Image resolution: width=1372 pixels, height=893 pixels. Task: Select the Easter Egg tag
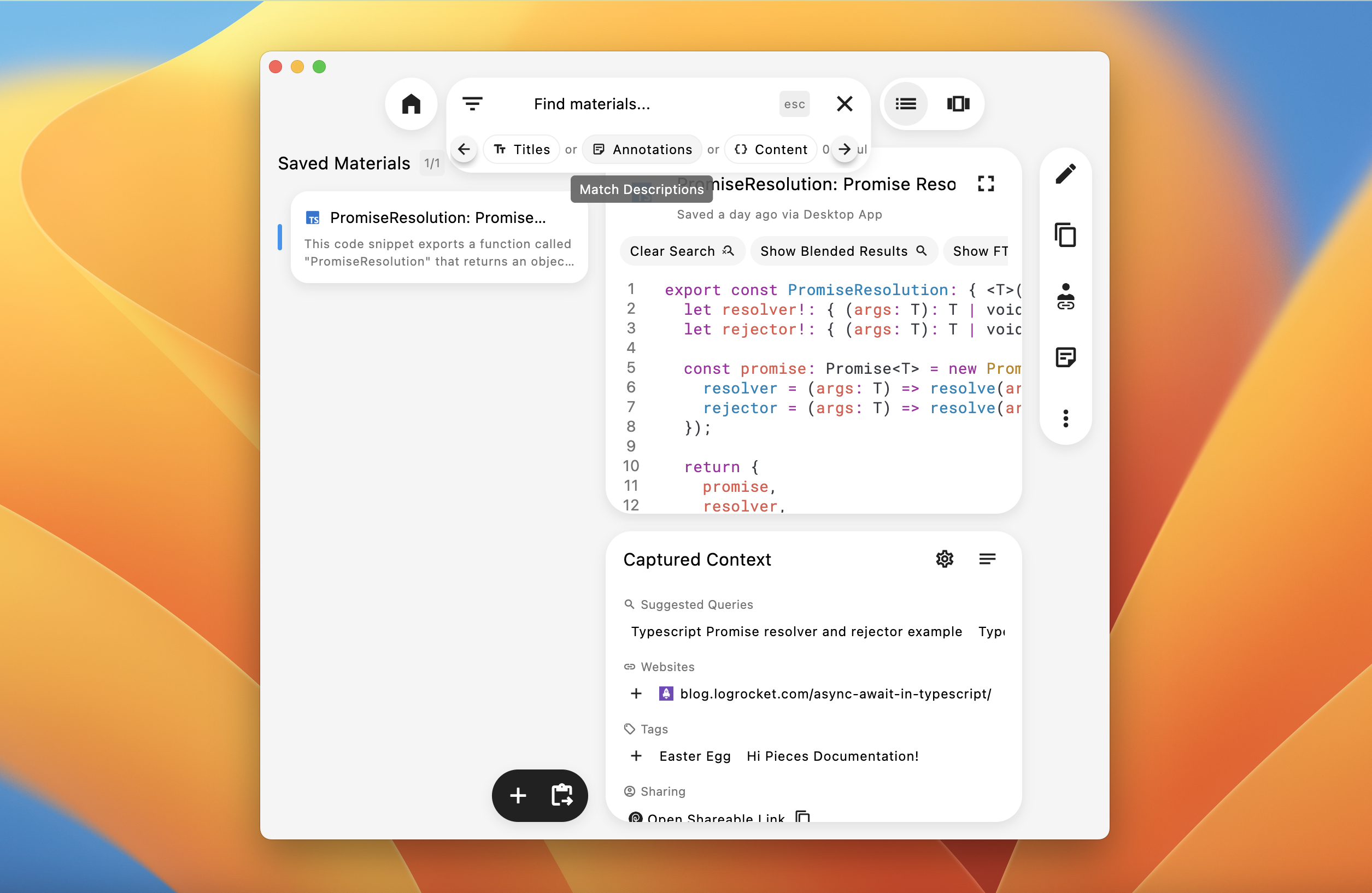point(695,756)
